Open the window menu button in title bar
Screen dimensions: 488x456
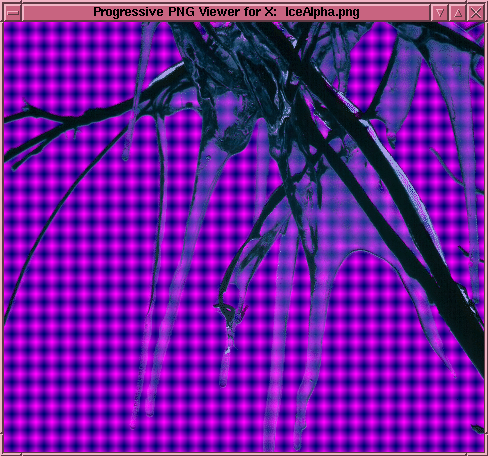click(13, 13)
